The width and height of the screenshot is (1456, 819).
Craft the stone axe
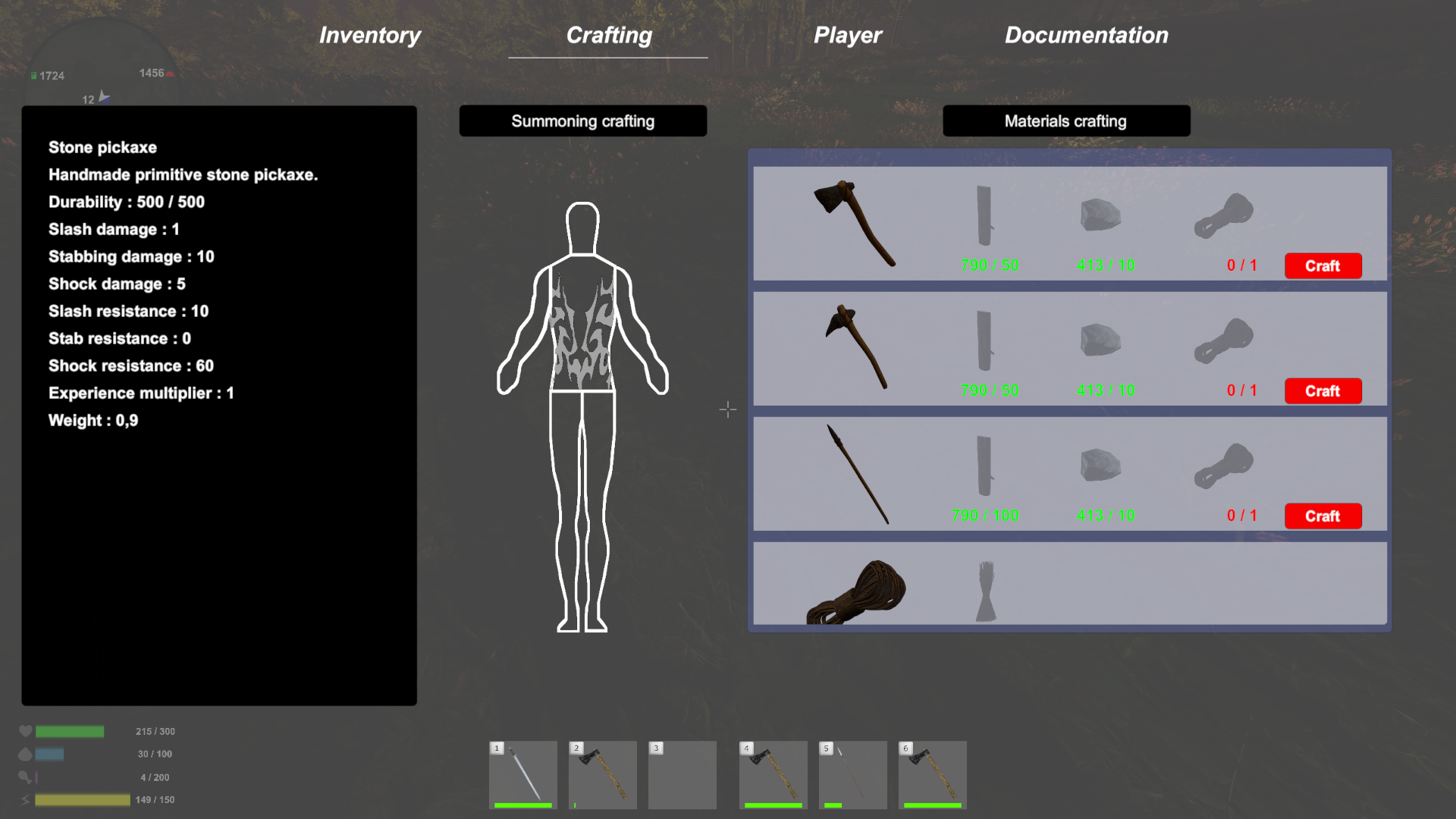pyautogui.click(x=1323, y=265)
